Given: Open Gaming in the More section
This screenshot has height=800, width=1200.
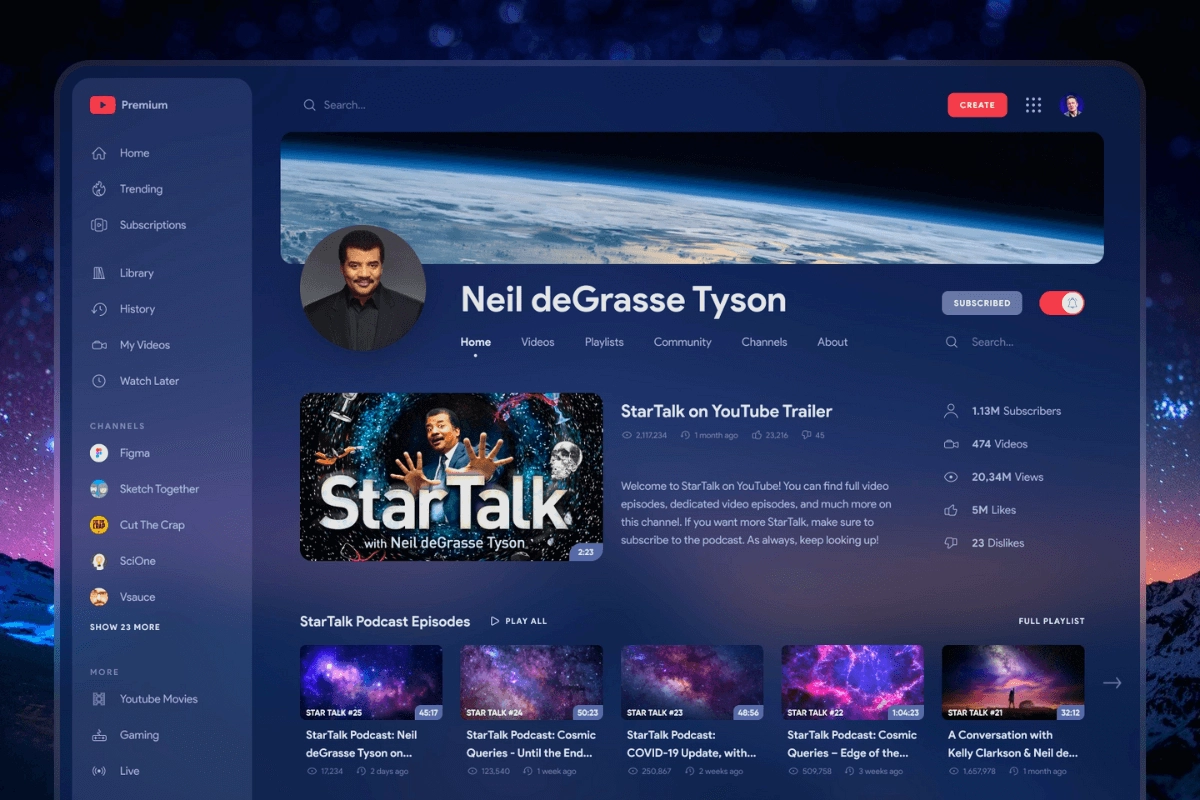Looking at the screenshot, I should pyautogui.click(x=139, y=735).
